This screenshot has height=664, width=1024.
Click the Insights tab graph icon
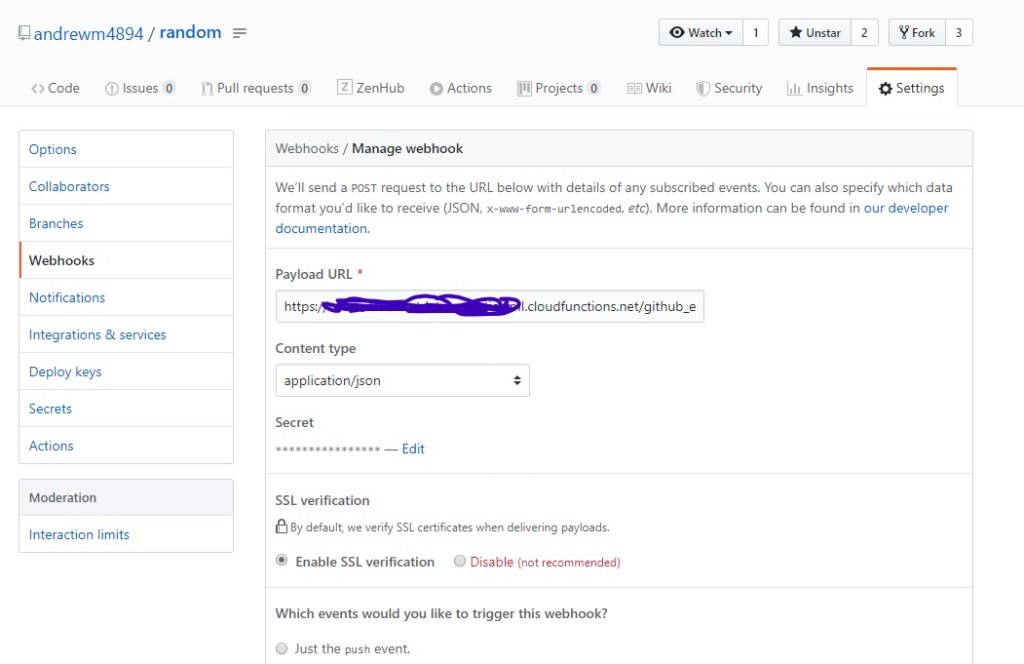pos(794,89)
